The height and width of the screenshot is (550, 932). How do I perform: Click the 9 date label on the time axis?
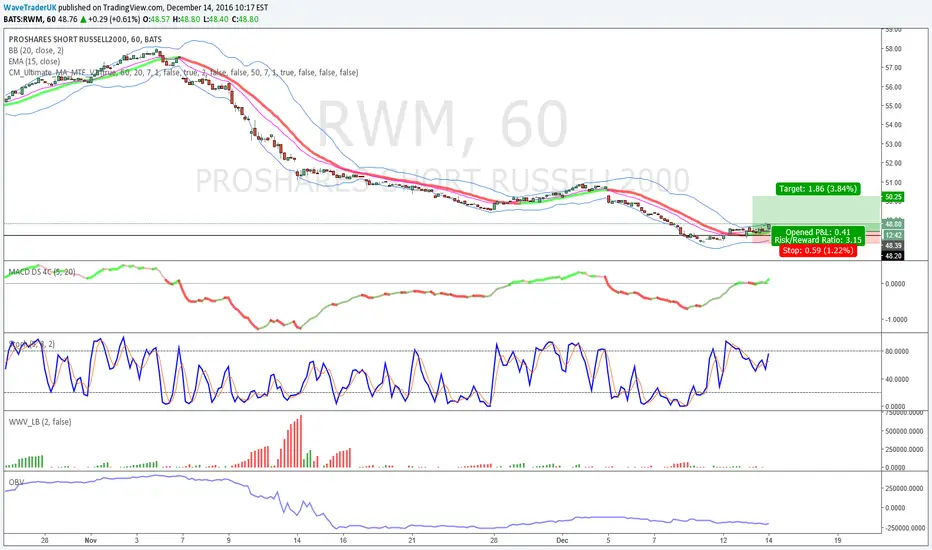click(228, 540)
